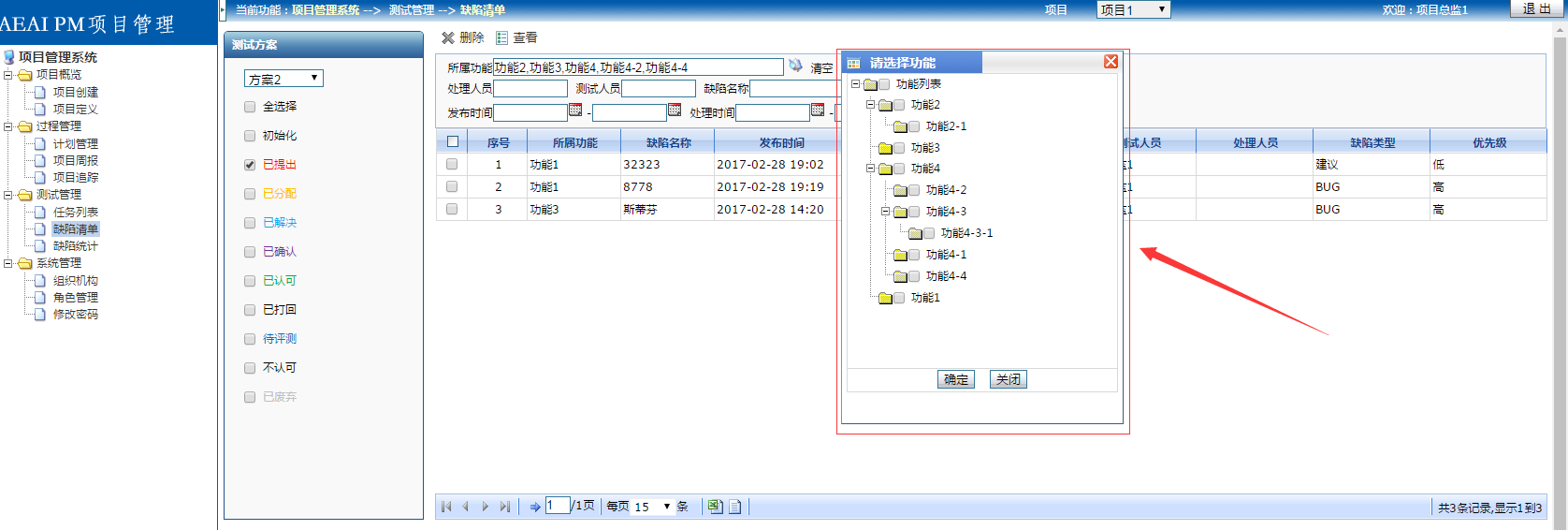Open calendar icon for 处理时间 start date
The height and width of the screenshot is (530, 1568).
tap(818, 110)
